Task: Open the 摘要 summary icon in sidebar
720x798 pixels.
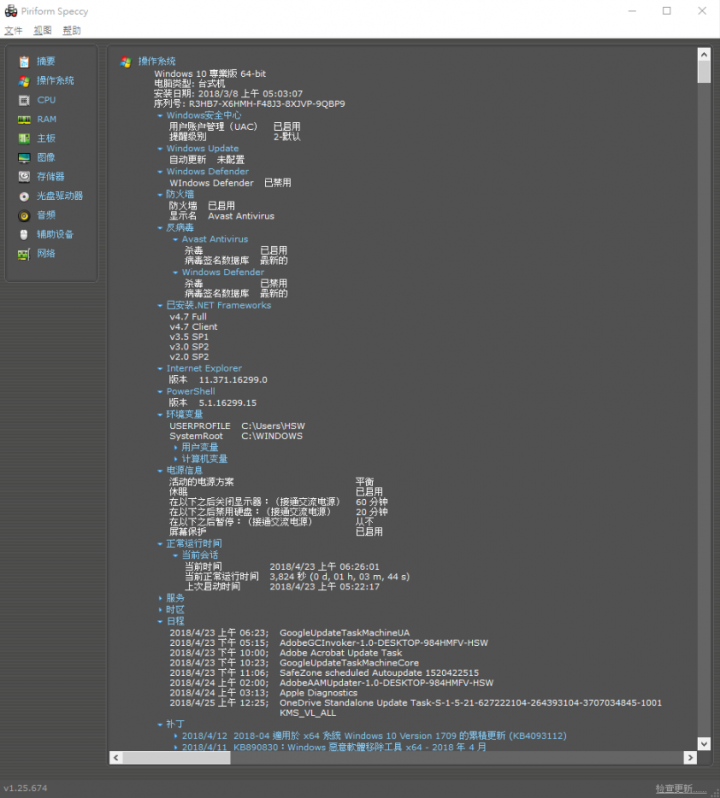Action: tap(24, 62)
